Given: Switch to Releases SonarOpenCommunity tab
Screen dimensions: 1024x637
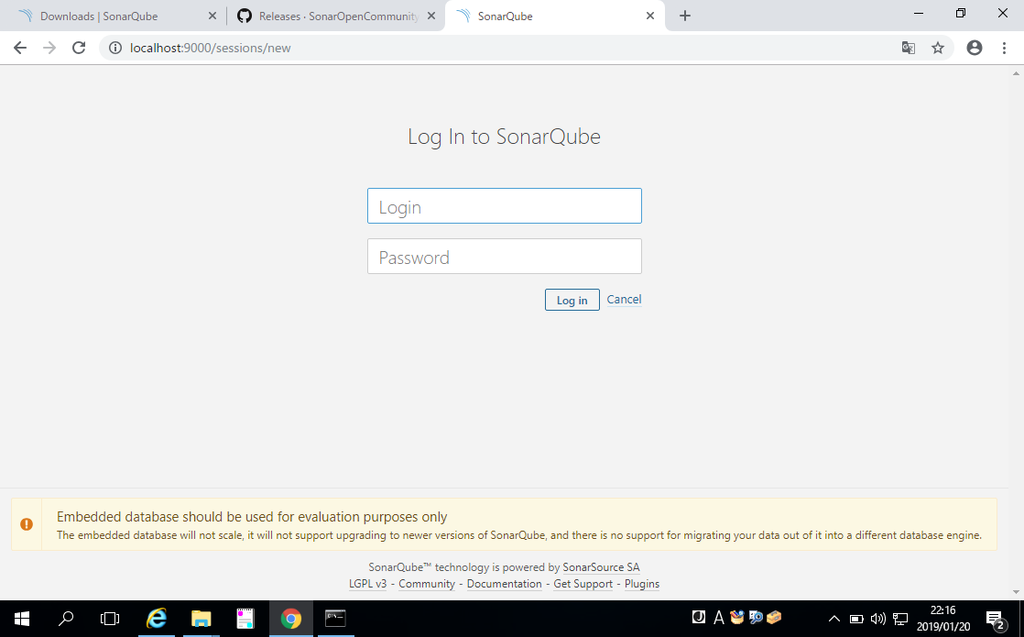Looking at the screenshot, I should point(337,16).
